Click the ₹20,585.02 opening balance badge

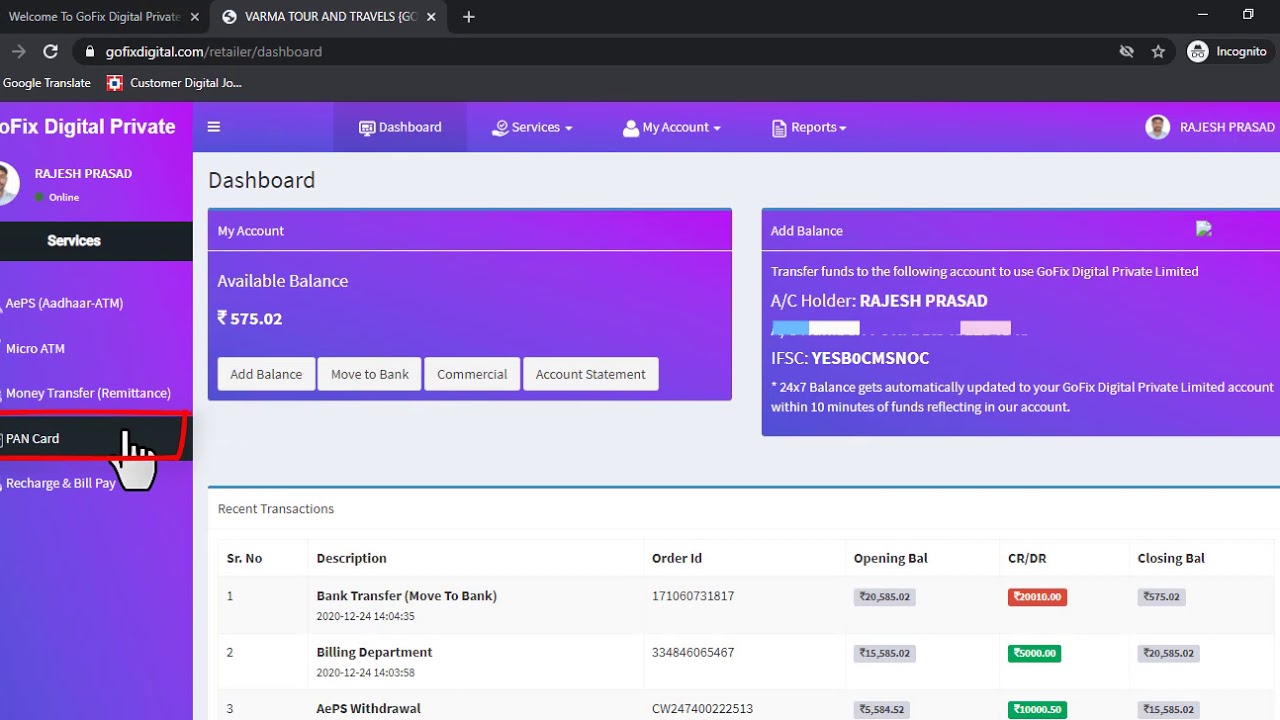[x=885, y=597]
